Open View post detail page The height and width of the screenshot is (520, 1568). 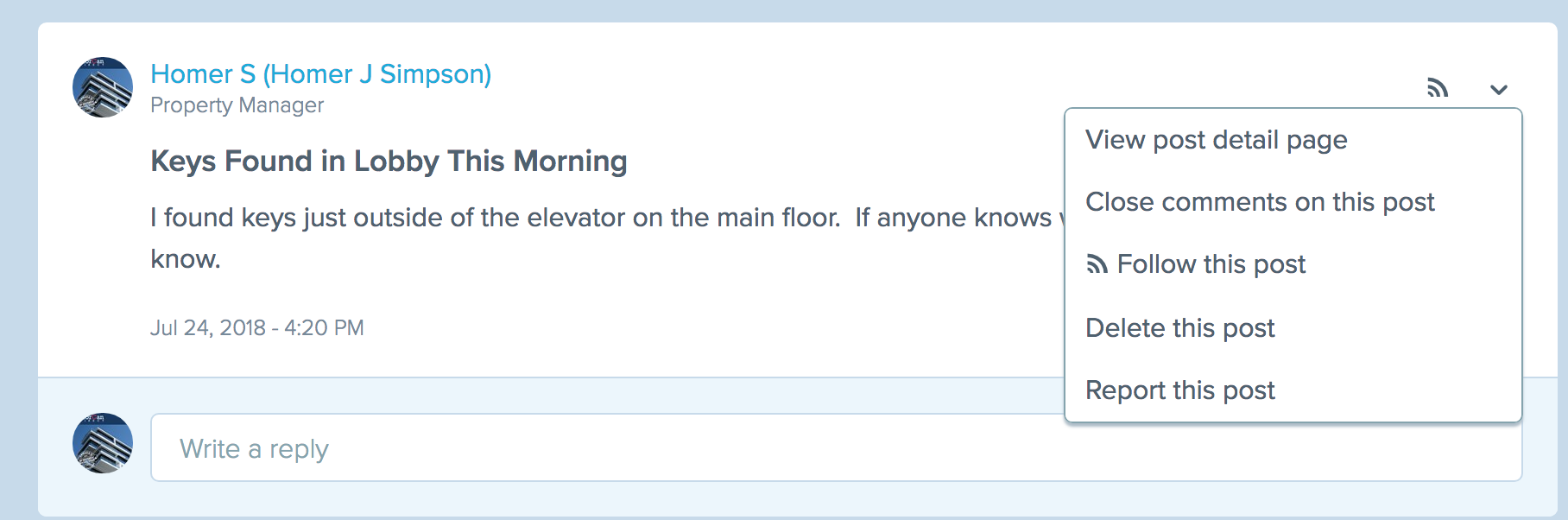pos(1216,140)
